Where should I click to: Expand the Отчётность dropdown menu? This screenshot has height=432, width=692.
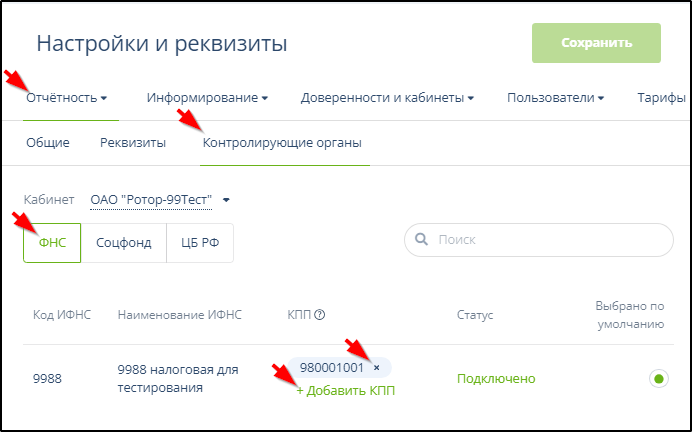tap(66, 98)
